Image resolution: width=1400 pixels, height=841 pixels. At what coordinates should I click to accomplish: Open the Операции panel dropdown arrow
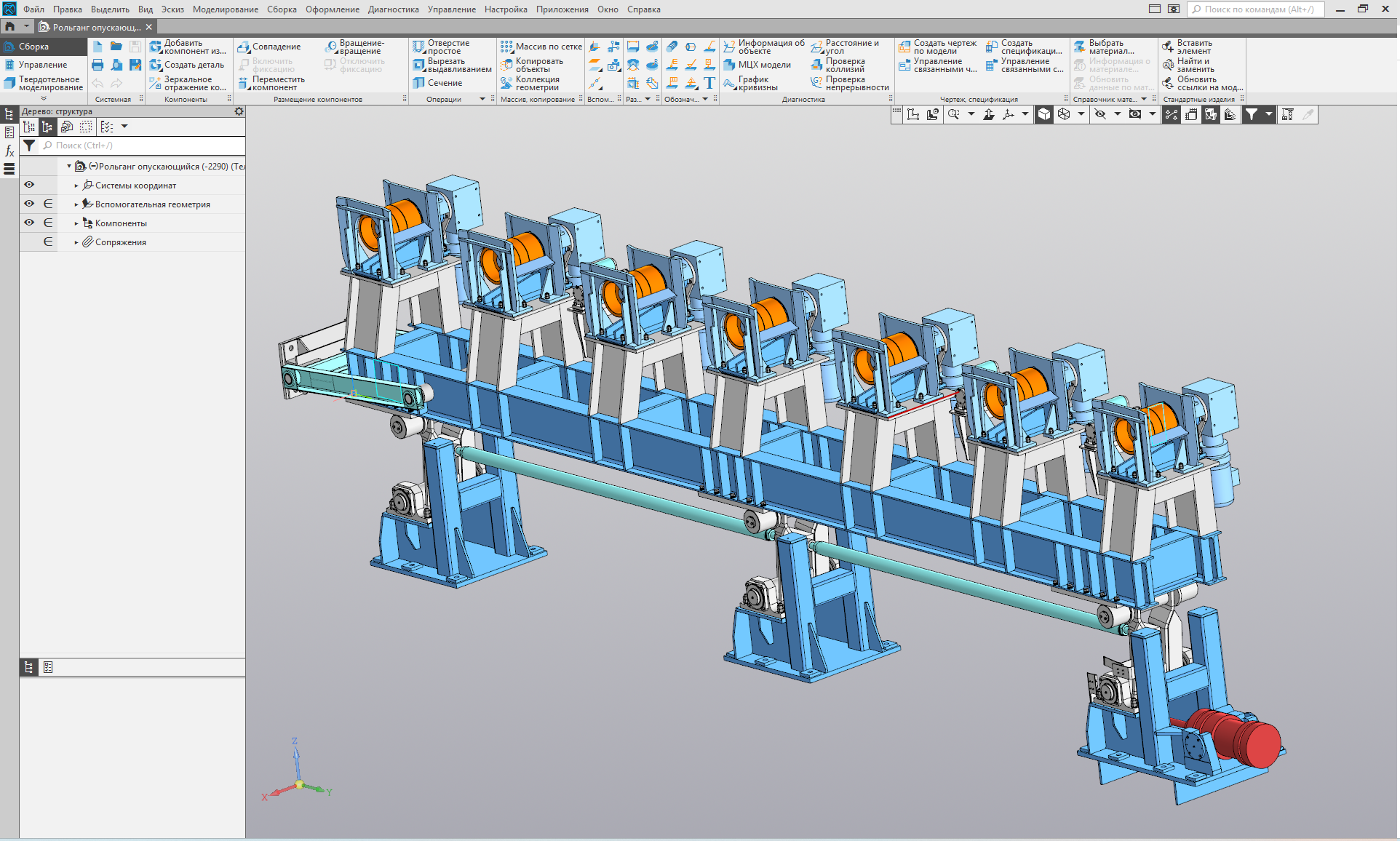click(482, 99)
